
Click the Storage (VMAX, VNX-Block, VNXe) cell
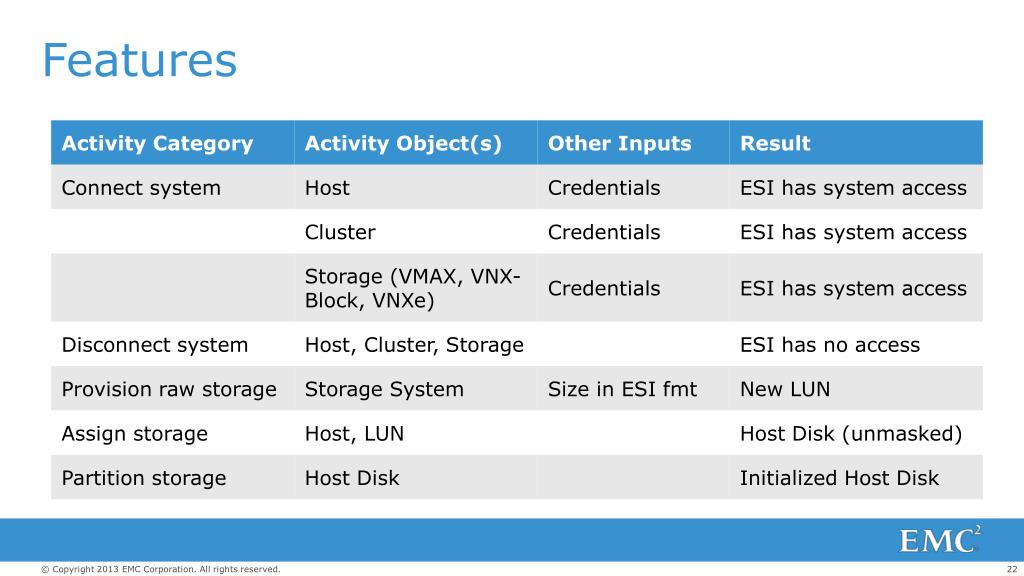click(x=415, y=288)
